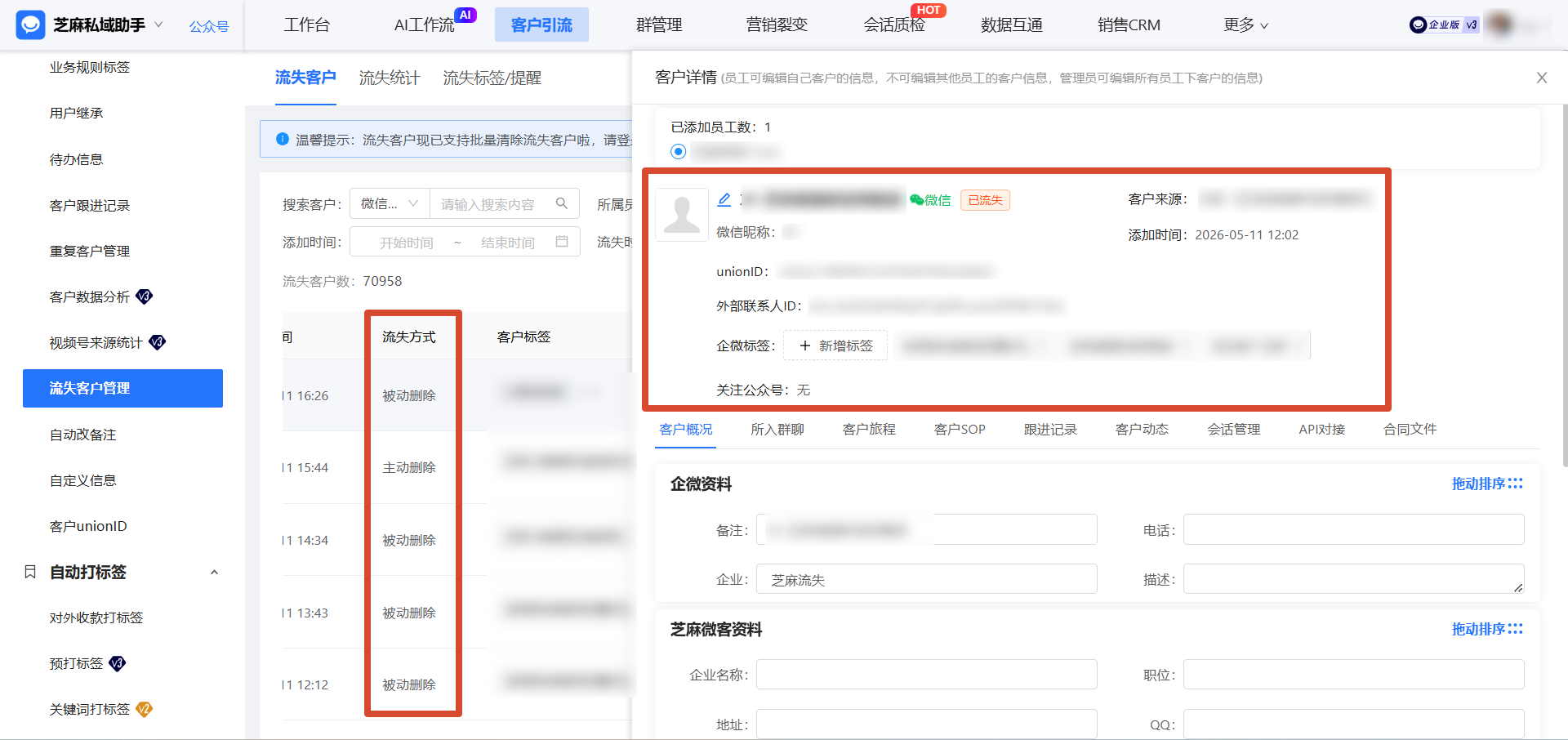The width and height of the screenshot is (1568, 740).
Task: Click the badge icon beside 客户数据分析
Action: 145,296
